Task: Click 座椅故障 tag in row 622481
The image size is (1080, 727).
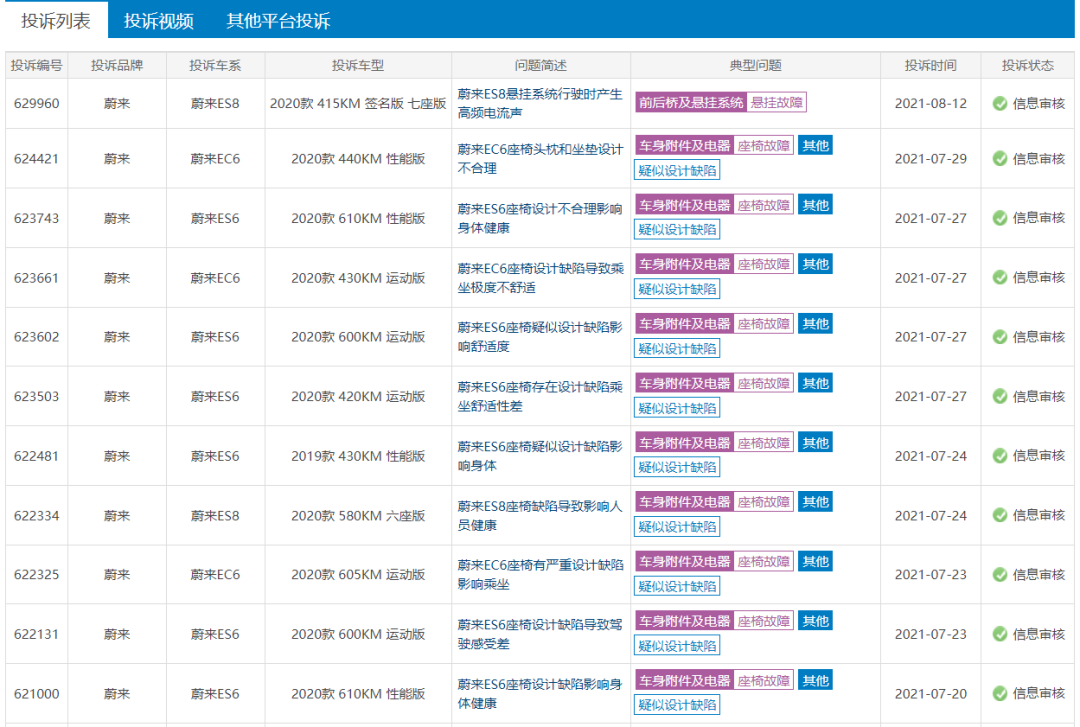Action: (764, 443)
